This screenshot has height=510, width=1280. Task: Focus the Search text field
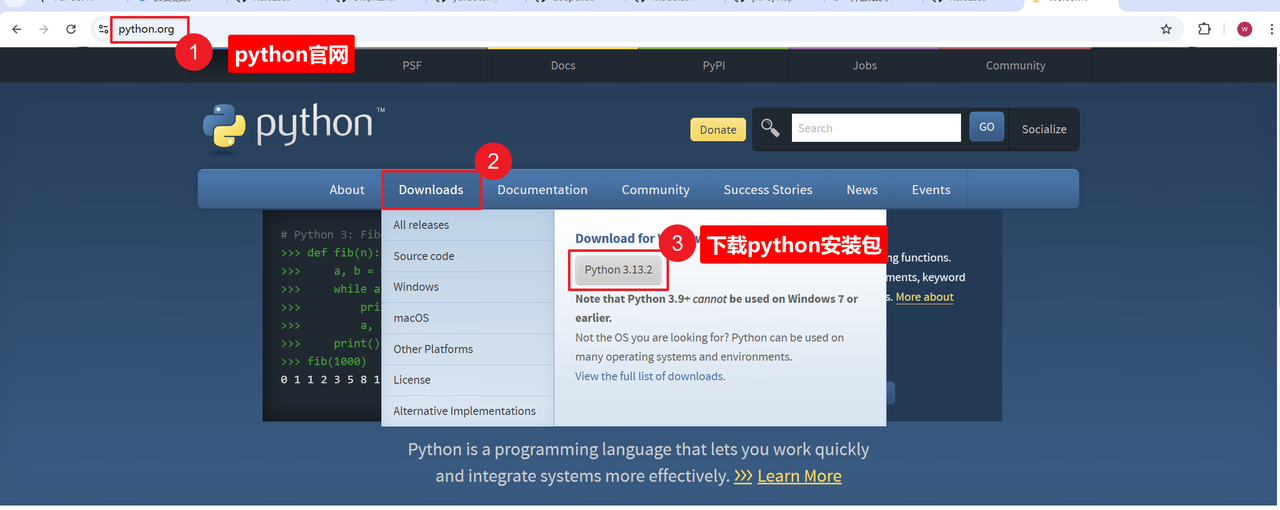876,128
